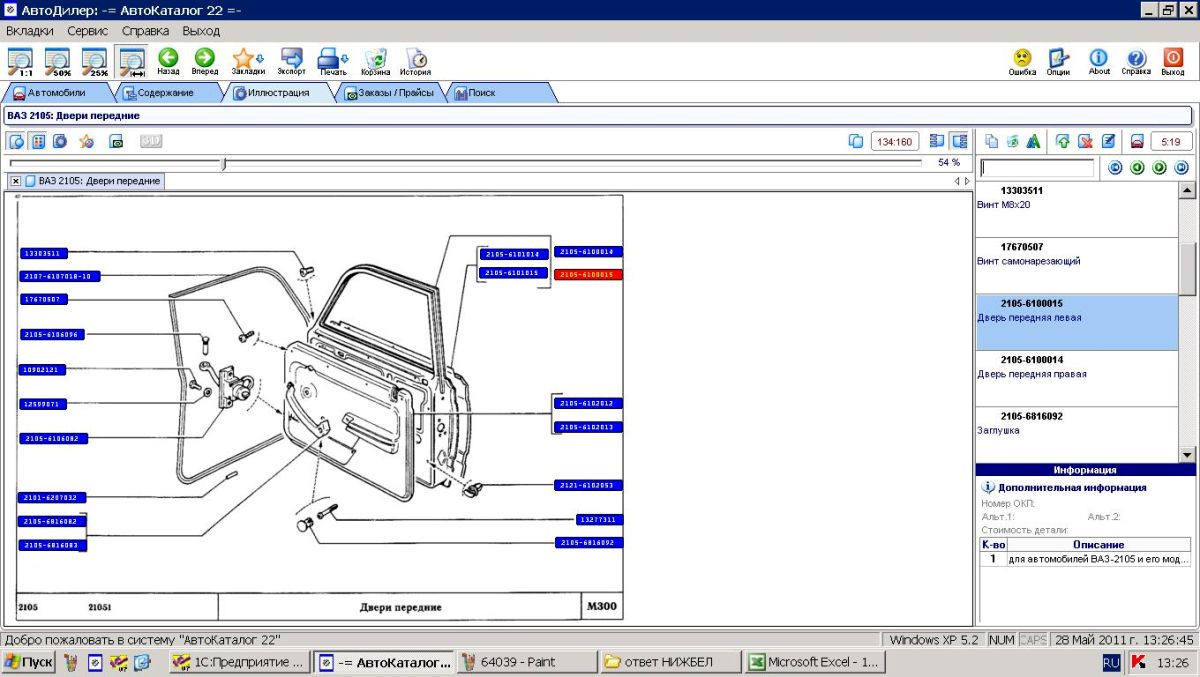Open Опции settings

pyautogui.click(x=1058, y=62)
